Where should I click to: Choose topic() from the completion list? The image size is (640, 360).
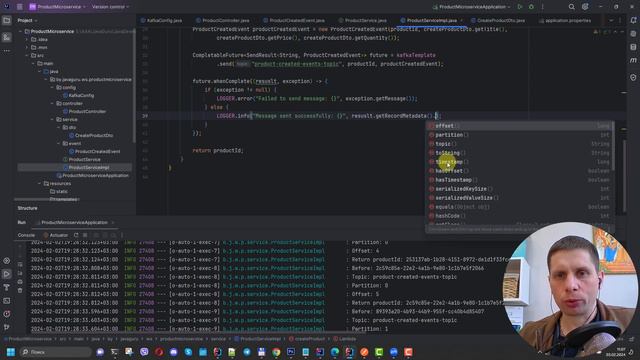pos(519,144)
